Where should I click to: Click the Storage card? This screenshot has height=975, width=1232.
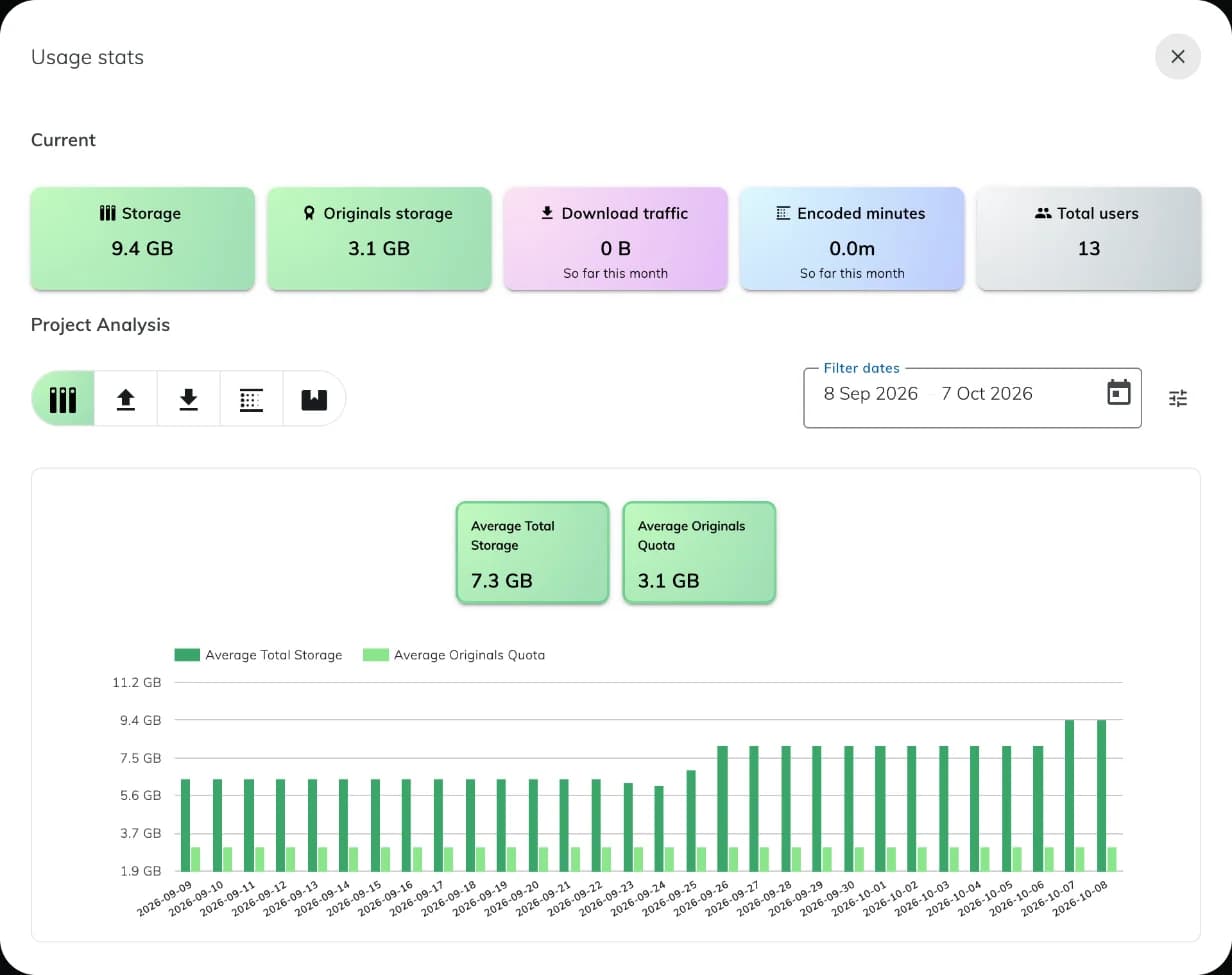142,239
